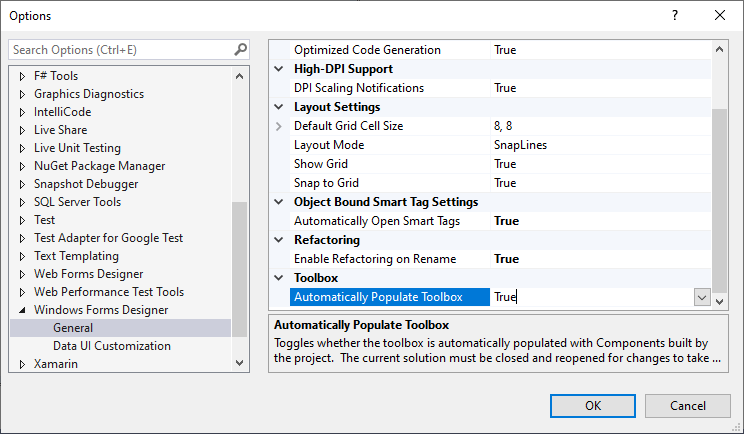Select the NuGet Package Manager item
Screen dimensions: 744x434
point(100,166)
